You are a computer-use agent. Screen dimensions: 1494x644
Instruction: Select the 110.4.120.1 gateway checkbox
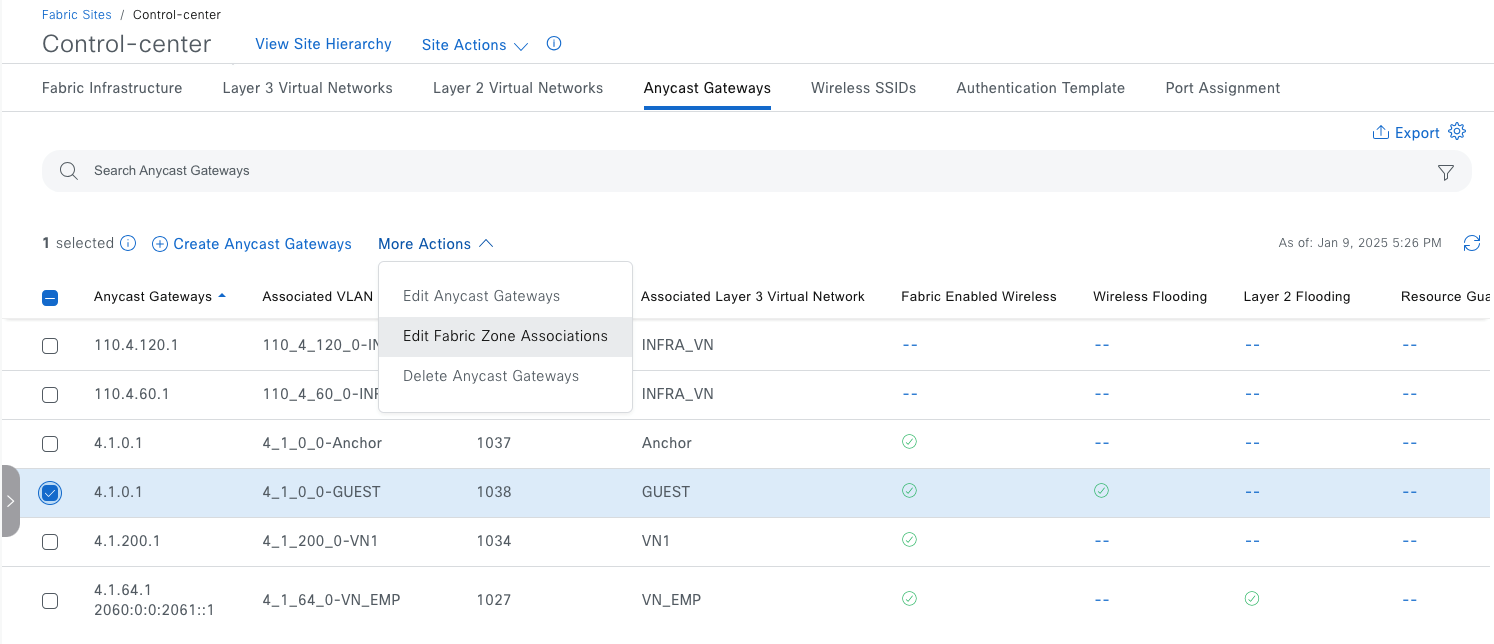[50, 346]
